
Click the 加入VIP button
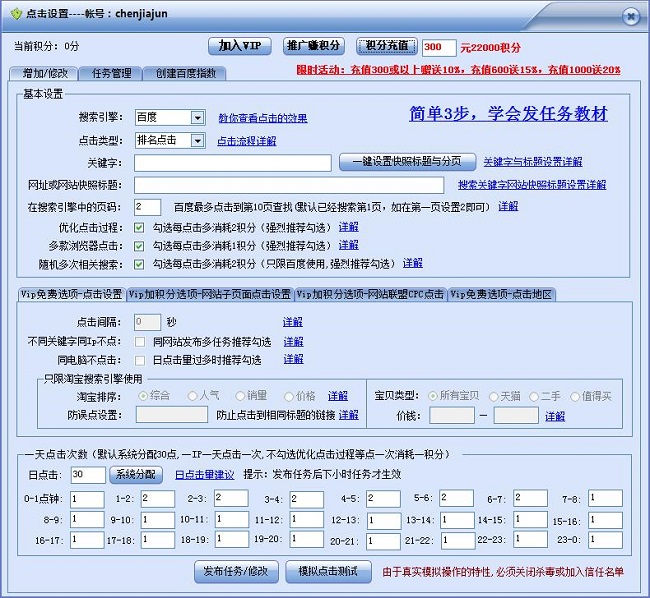click(x=240, y=46)
